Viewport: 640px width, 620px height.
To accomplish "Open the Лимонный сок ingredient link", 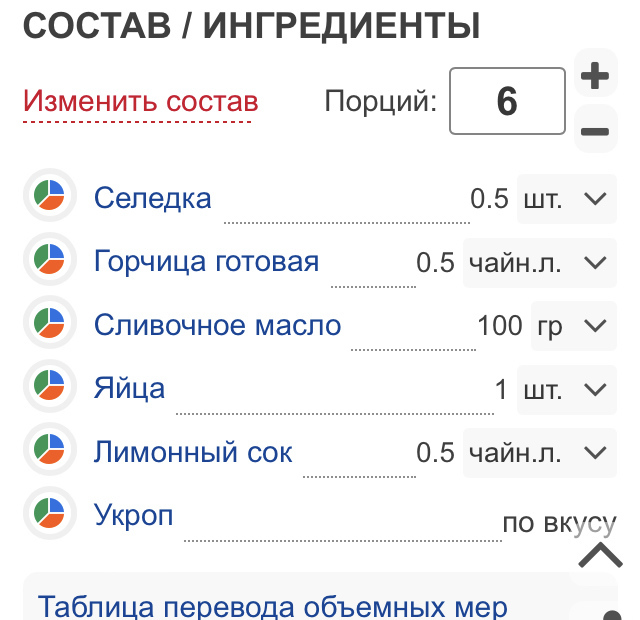I will (x=193, y=452).
